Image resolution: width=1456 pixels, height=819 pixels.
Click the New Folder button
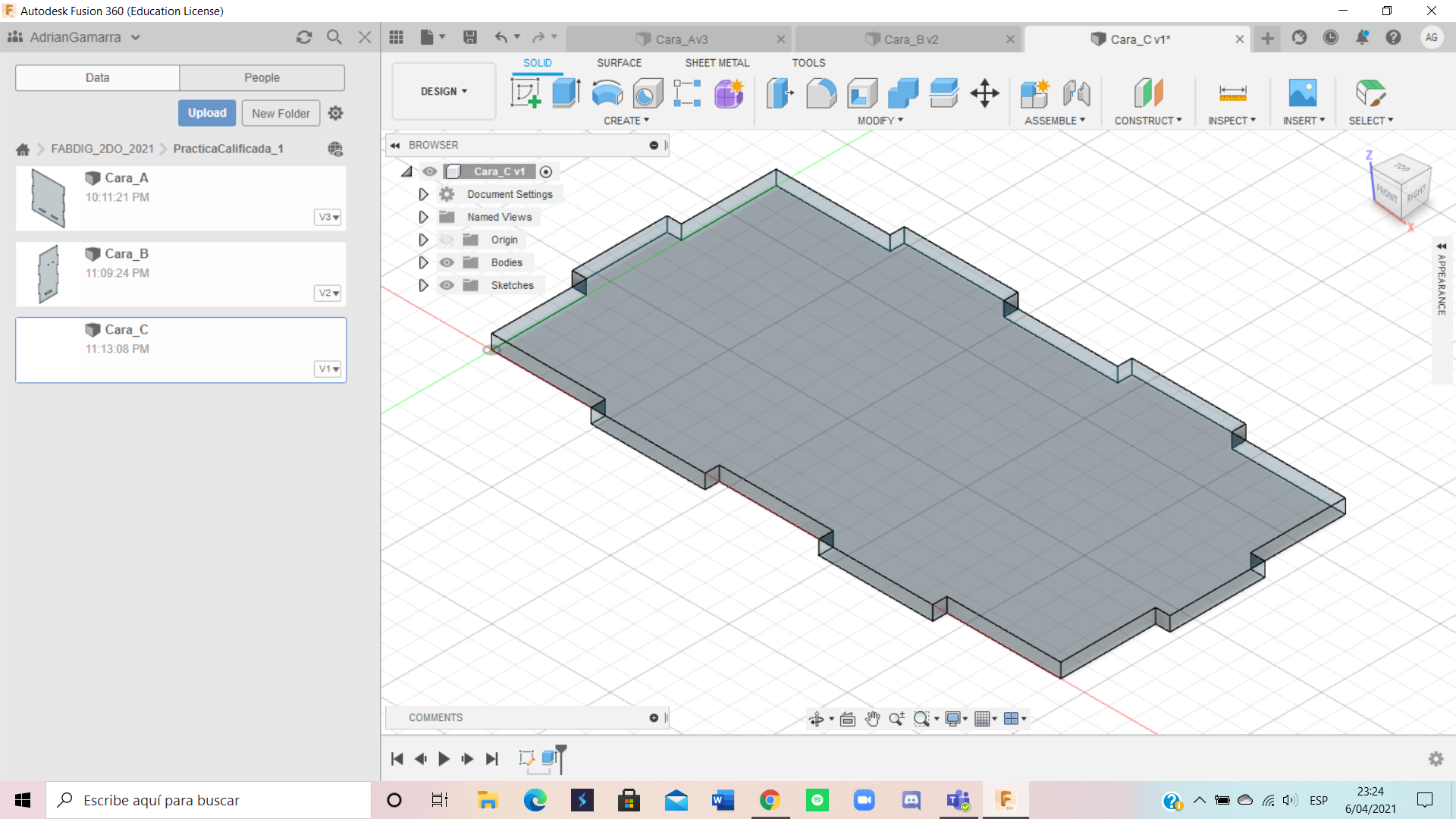click(x=281, y=114)
